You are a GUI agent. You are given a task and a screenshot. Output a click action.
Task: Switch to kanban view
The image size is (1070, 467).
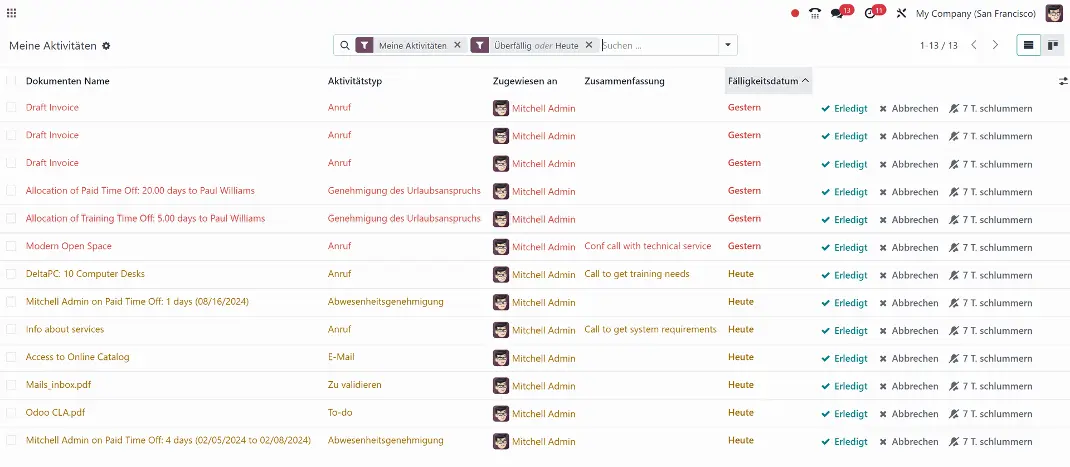point(1053,45)
